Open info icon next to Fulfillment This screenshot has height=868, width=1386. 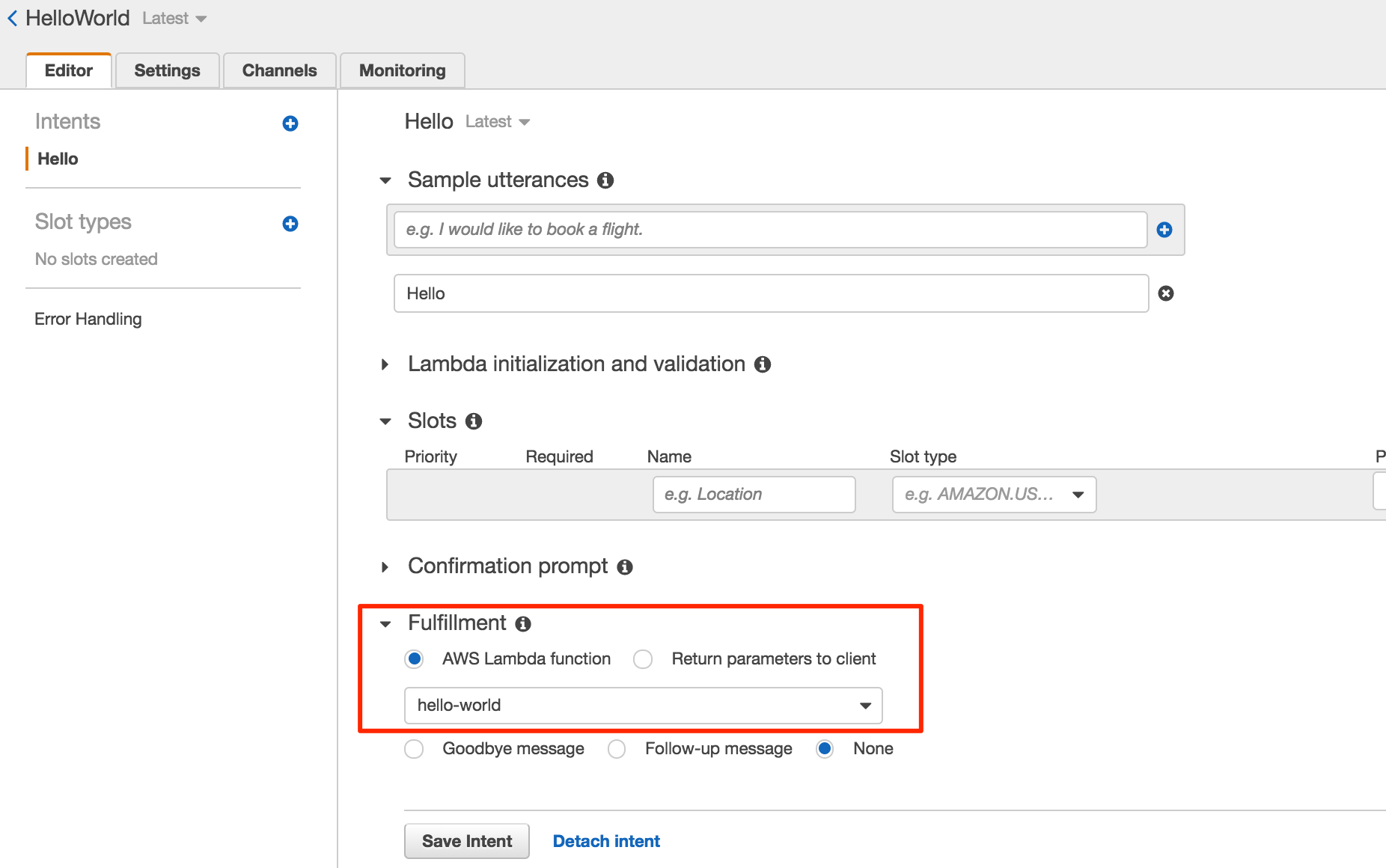point(523,623)
